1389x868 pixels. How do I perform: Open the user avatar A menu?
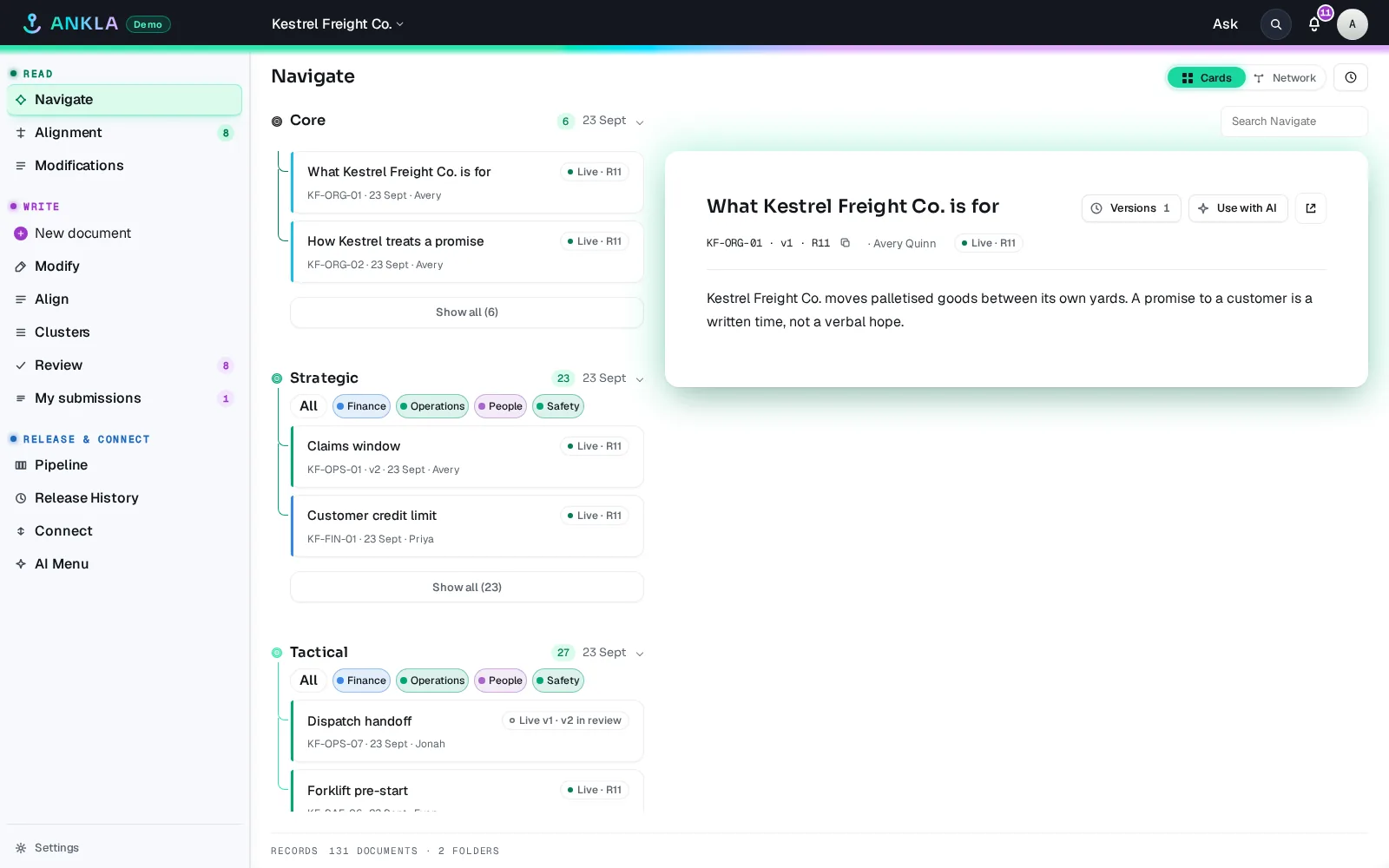1352,24
